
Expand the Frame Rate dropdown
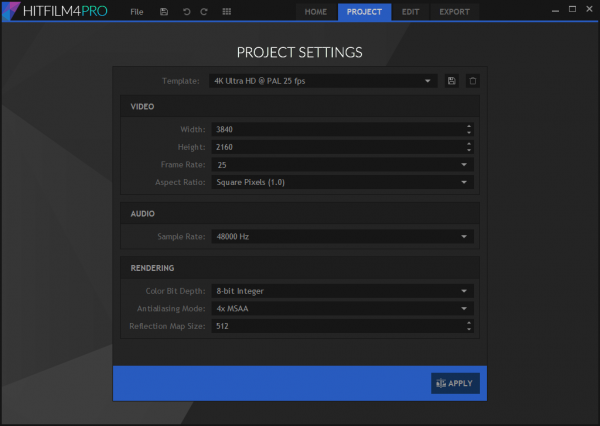click(x=341, y=164)
